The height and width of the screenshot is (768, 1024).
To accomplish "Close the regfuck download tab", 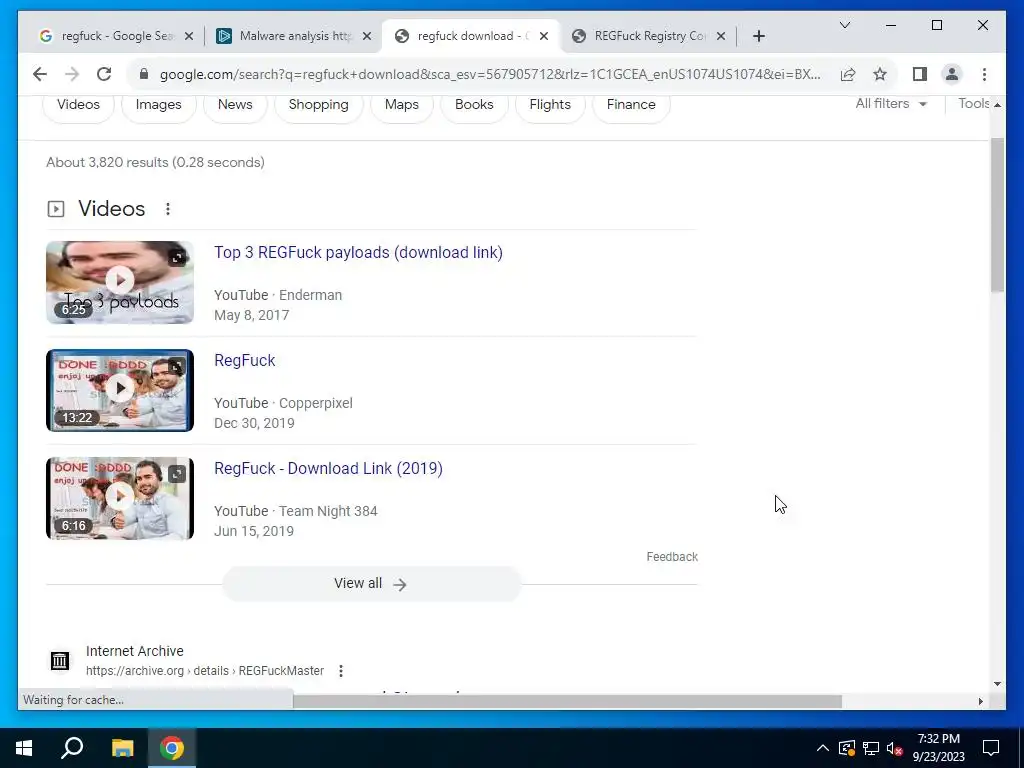I will point(543,36).
